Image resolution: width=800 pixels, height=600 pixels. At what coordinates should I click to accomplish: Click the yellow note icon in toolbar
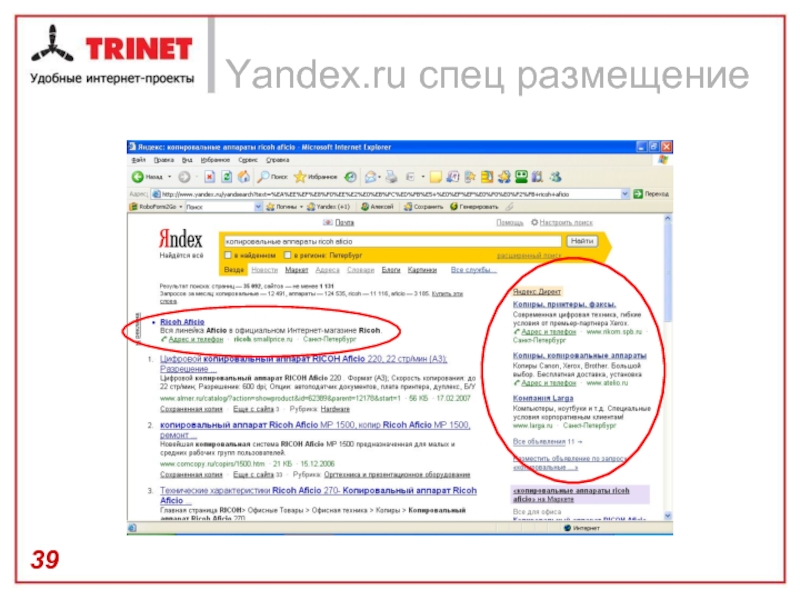[x=436, y=177]
